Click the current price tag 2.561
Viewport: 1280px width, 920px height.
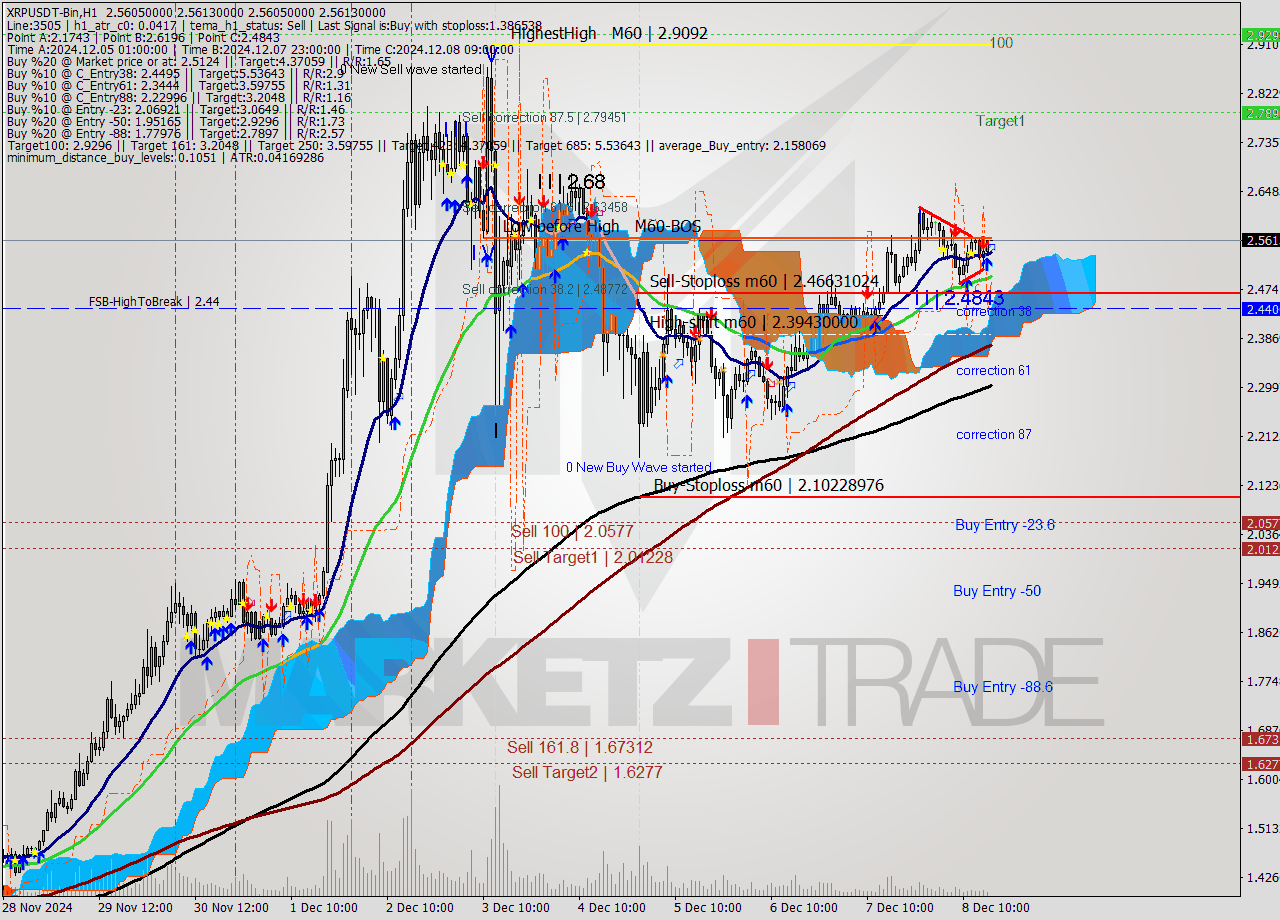1260,240
